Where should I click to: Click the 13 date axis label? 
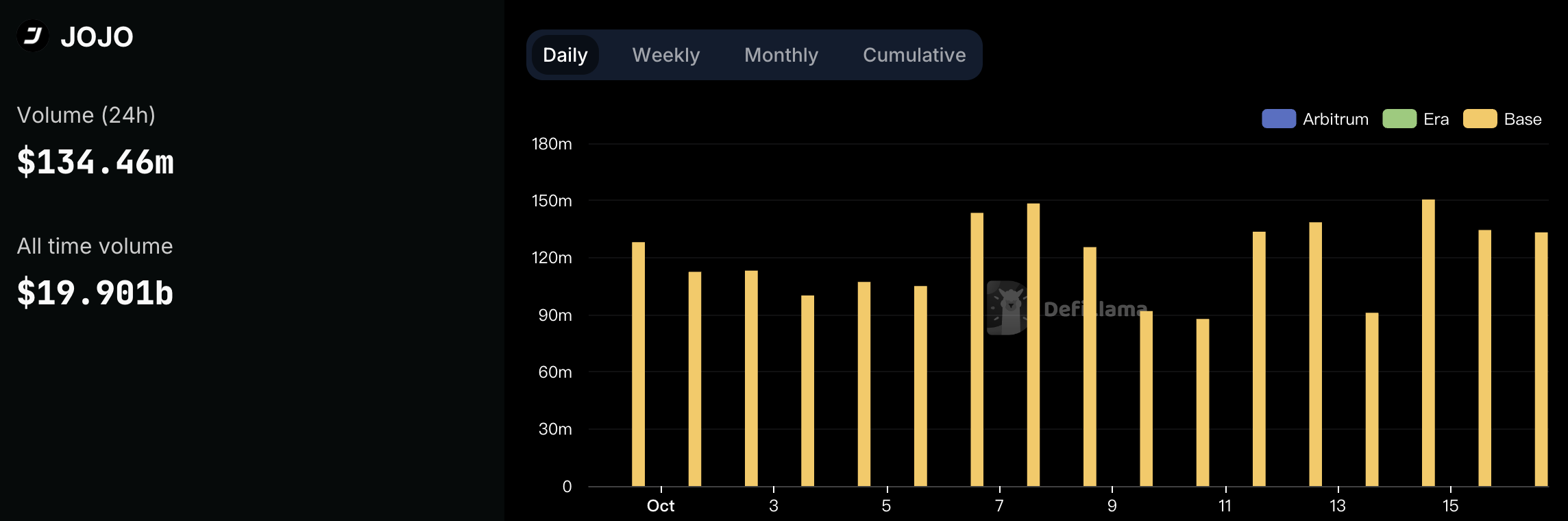pos(1337,506)
